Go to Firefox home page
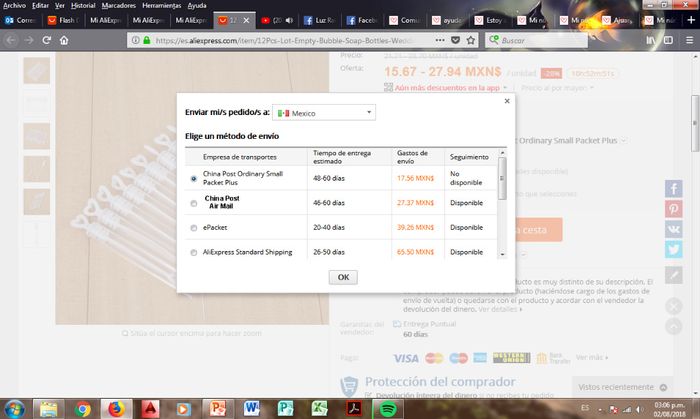The image size is (700, 419). tap(64, 40)
